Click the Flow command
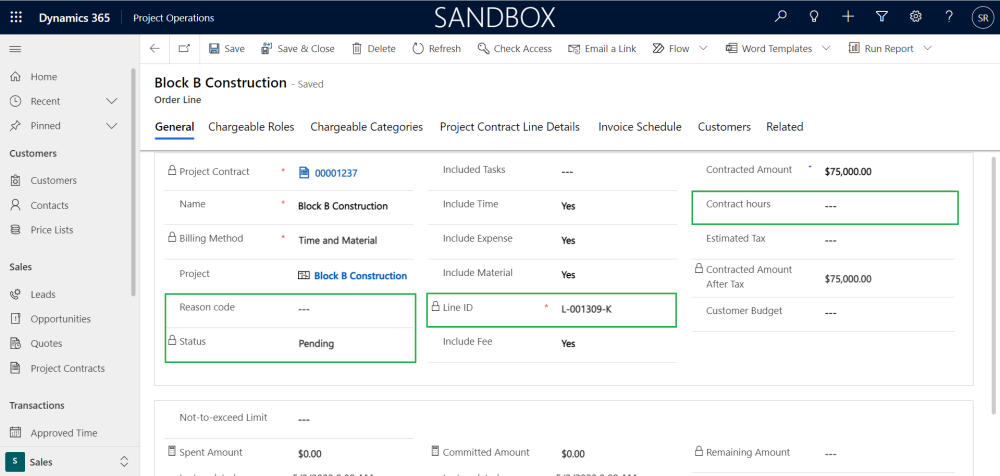Viewport: 1000px width, 476px height. 672,48
